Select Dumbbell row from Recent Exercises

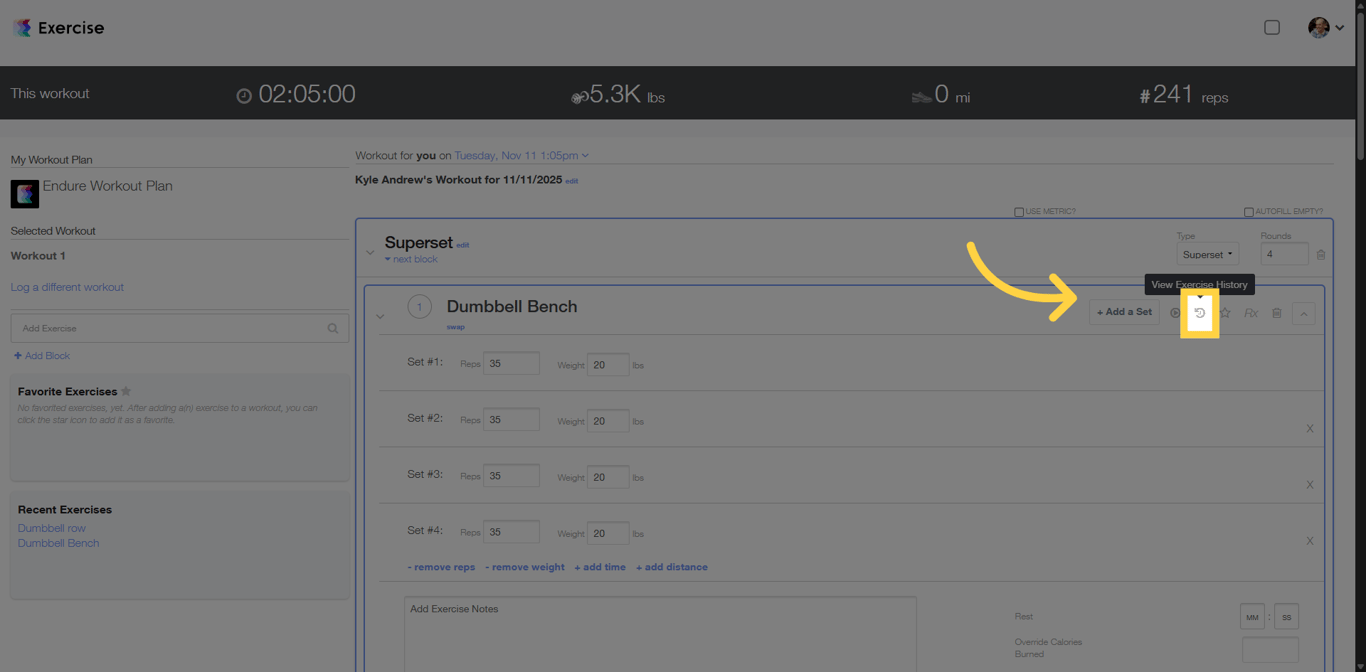(51, 528)
